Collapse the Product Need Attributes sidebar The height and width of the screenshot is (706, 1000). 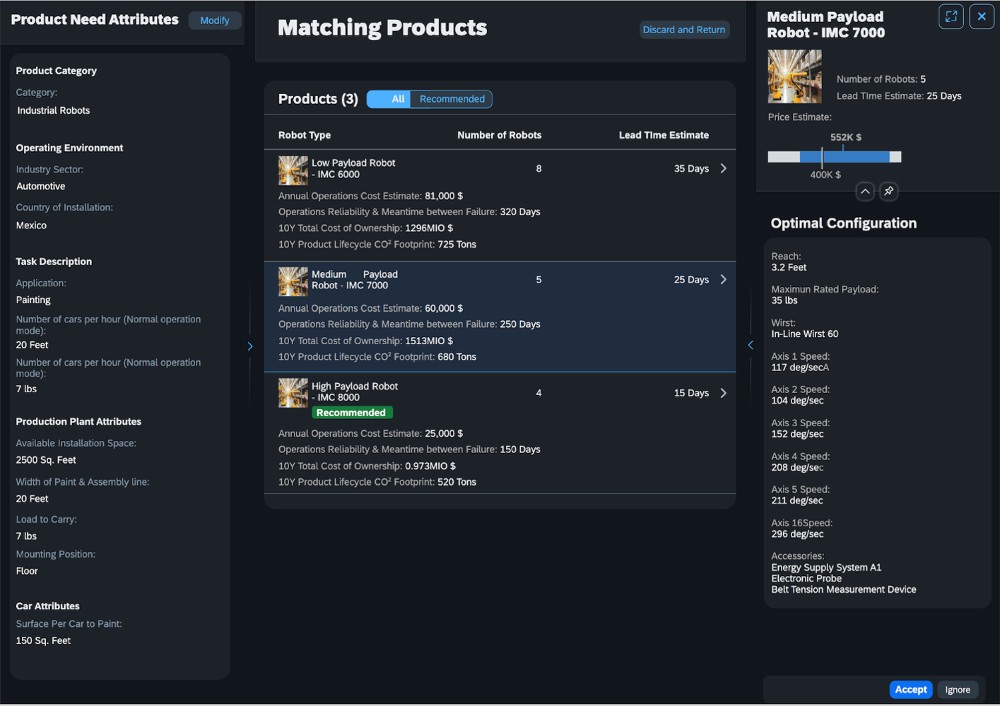pos(250,345)
